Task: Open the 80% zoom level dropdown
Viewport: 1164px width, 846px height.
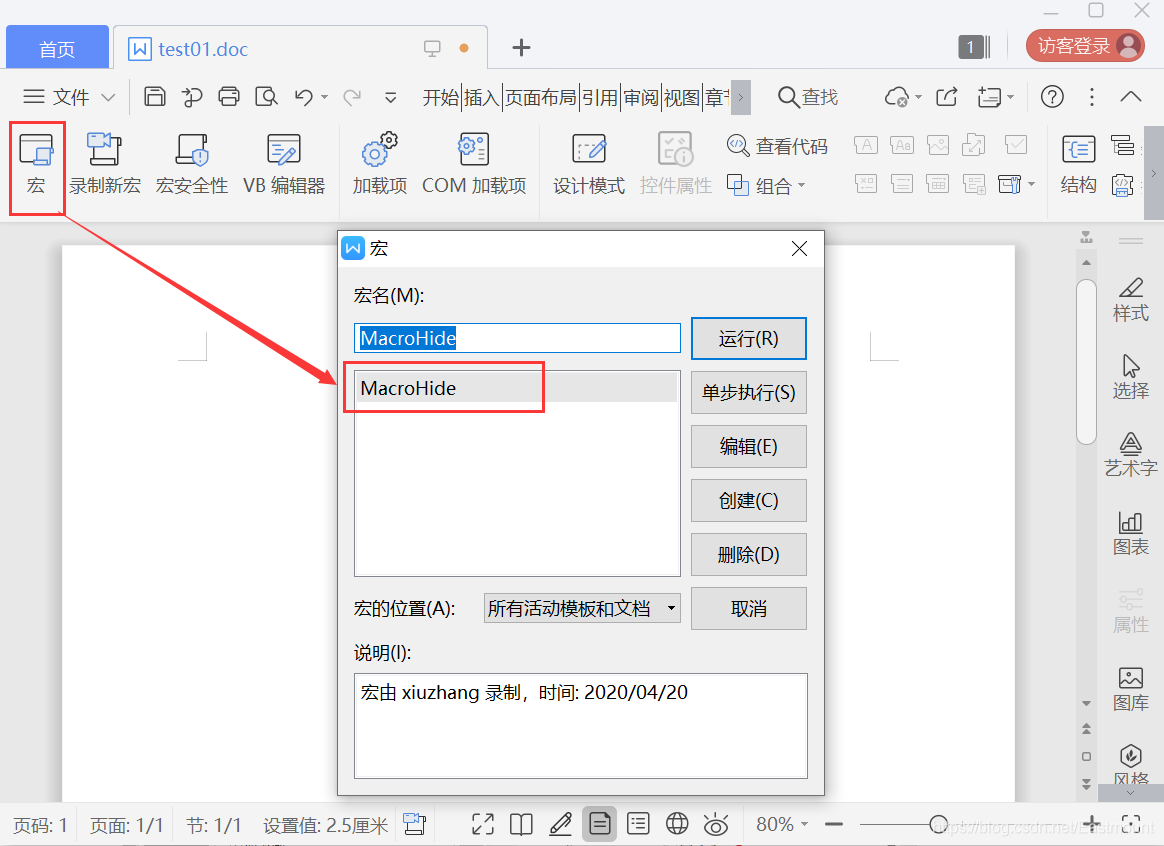Action: coord(782,824)
